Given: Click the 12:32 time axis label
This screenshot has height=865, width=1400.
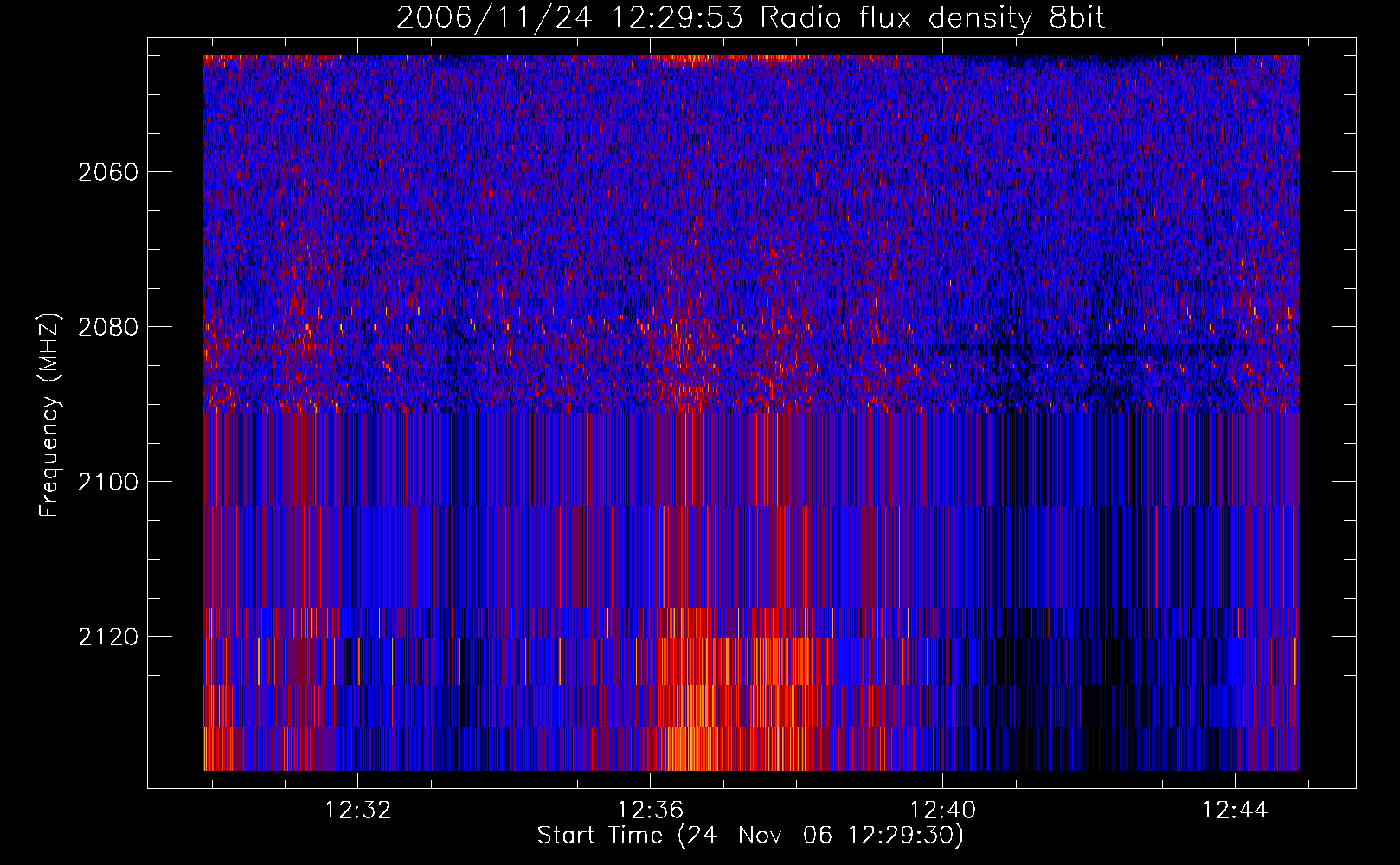Looking at the screenshot, I should 357,811.
